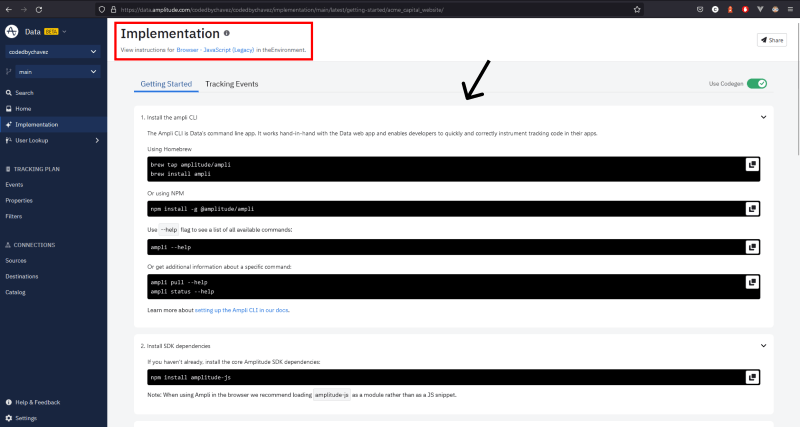Bookmark page with the star icon
This screenshot has height=427, width=800.
click(x=637, y=10)
